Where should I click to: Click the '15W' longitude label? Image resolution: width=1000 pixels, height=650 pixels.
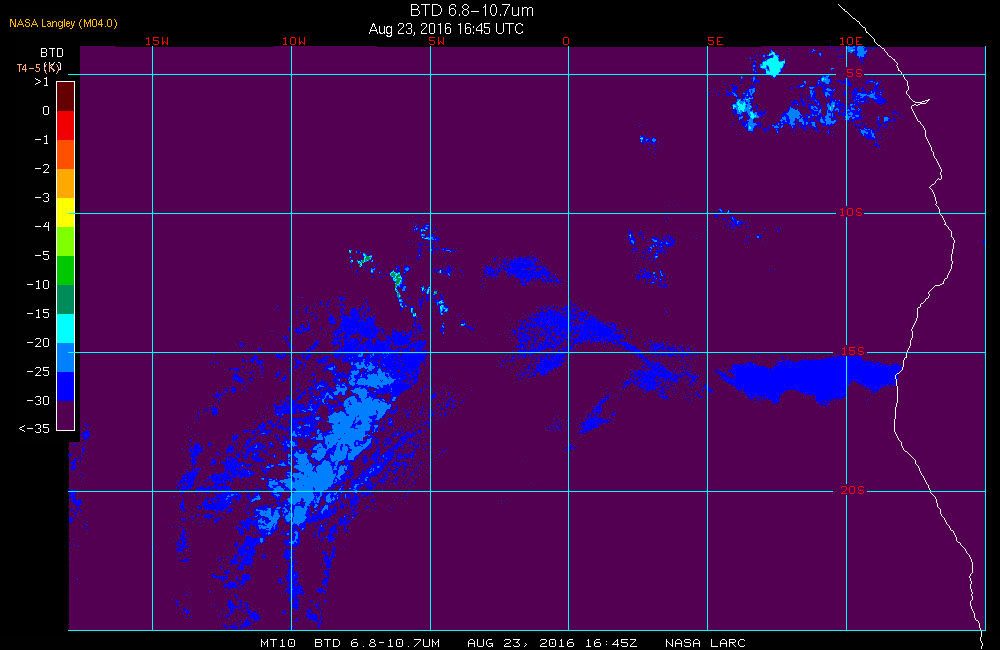pos(157,41)
